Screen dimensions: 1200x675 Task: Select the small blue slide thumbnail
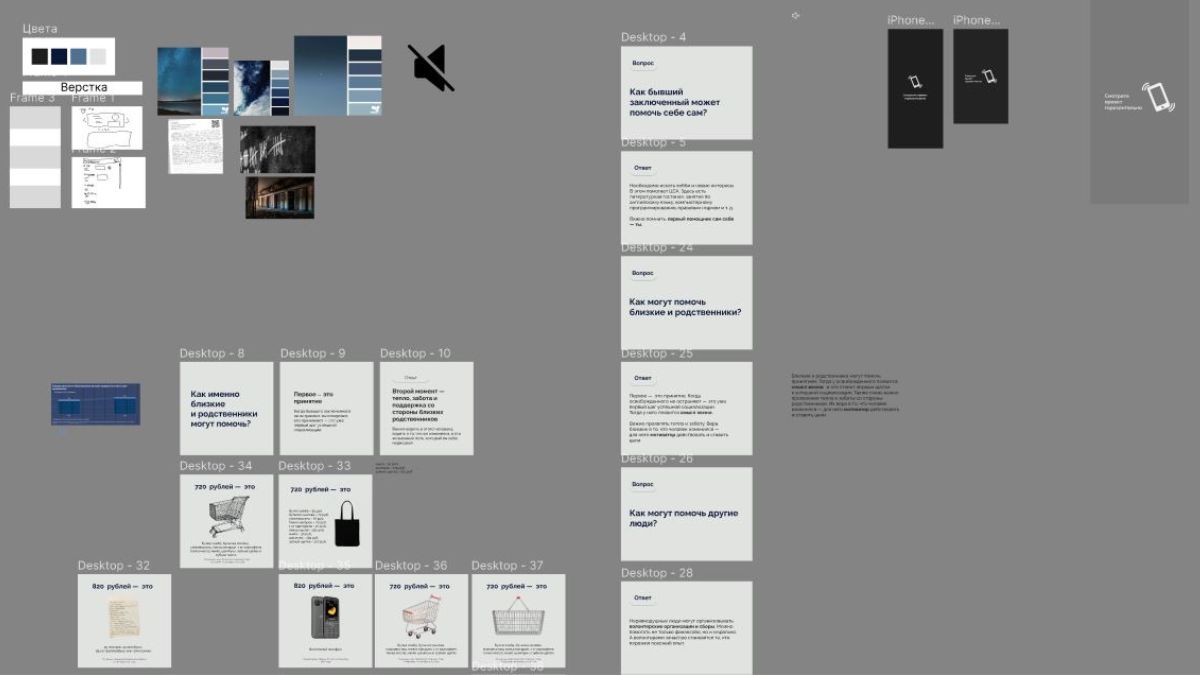(x=96, y=404)
